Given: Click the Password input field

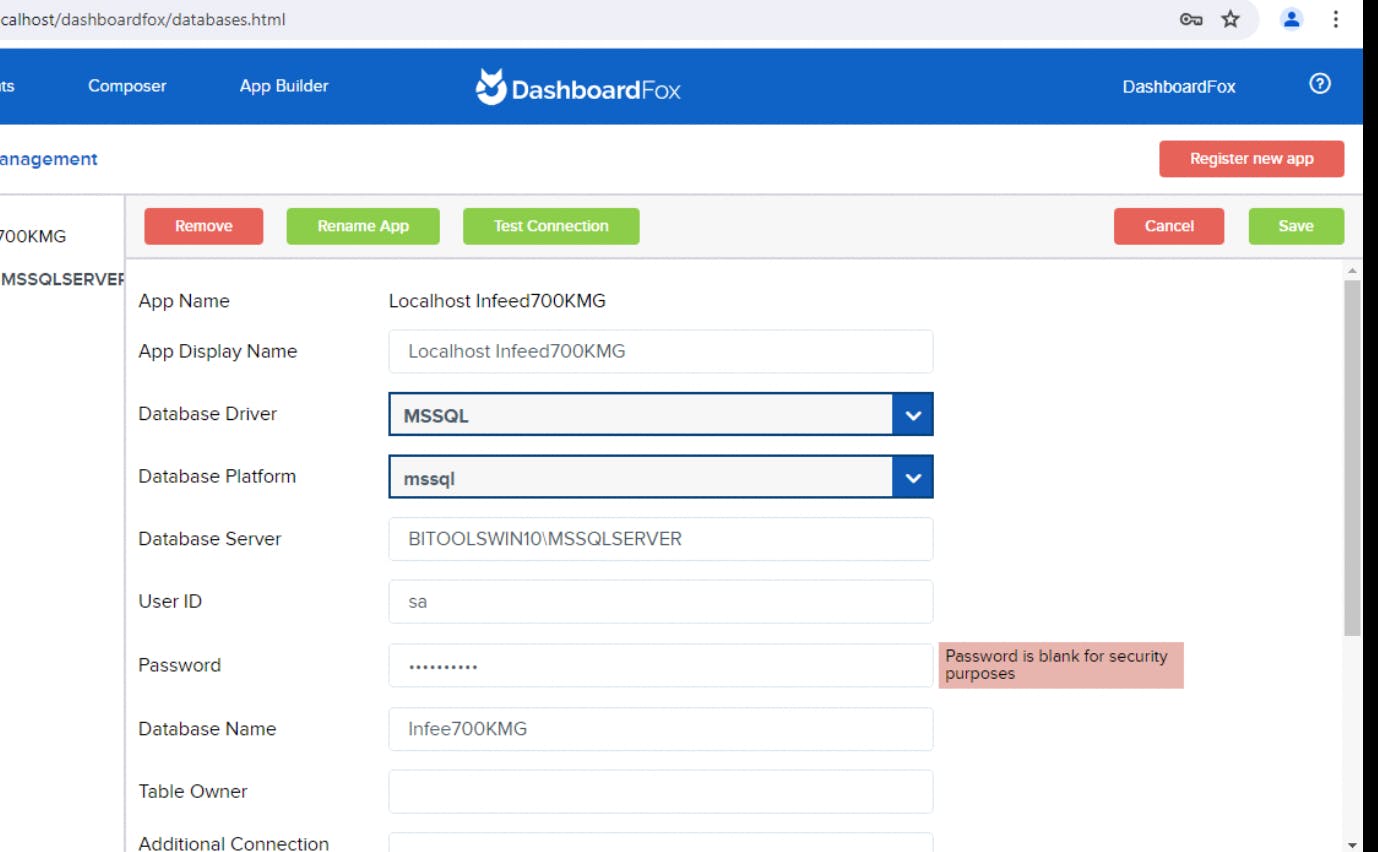Looking at the screenshot, I should coord(661,665).
